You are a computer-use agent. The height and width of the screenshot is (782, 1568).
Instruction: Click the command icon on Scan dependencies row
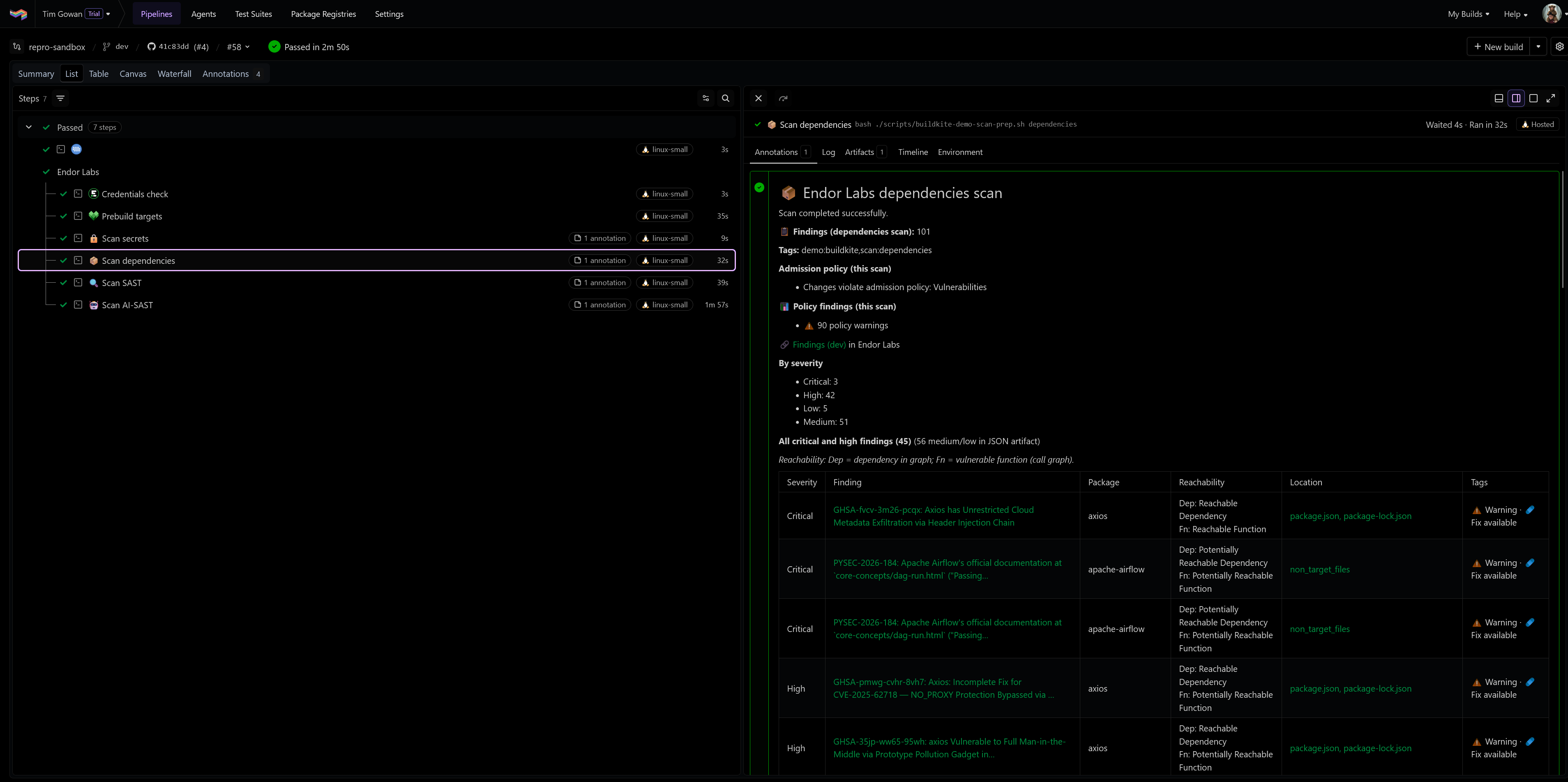pyautogui.click(x=78, y=261)
